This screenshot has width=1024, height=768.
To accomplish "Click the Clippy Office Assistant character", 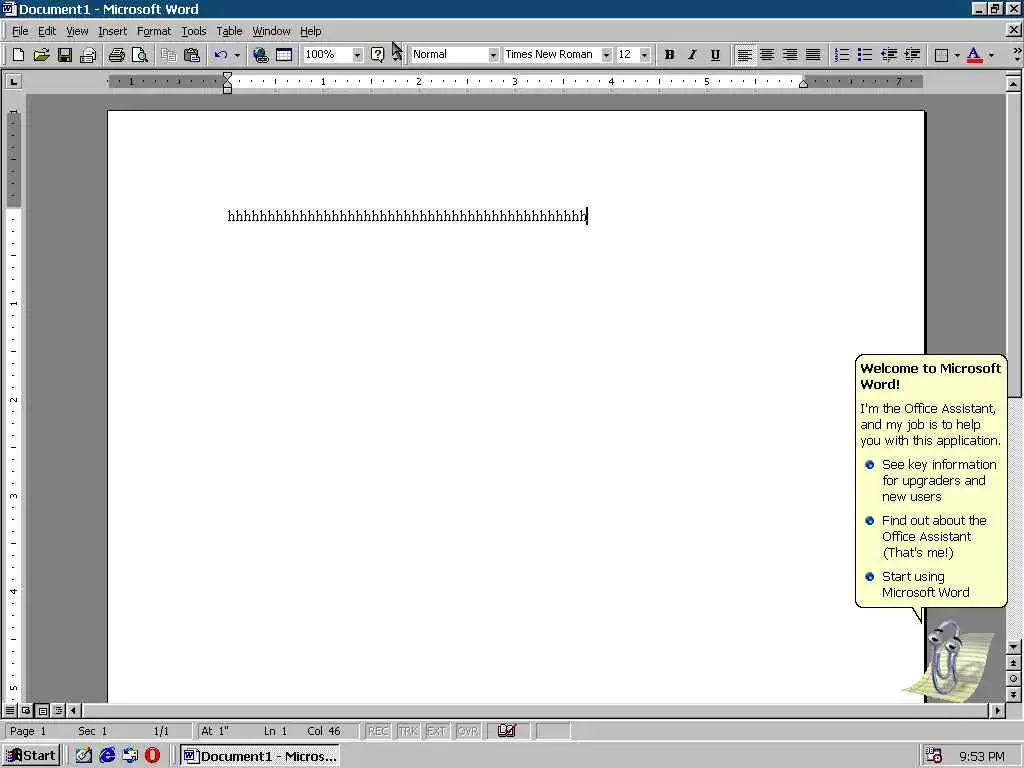I will [944, 658].
